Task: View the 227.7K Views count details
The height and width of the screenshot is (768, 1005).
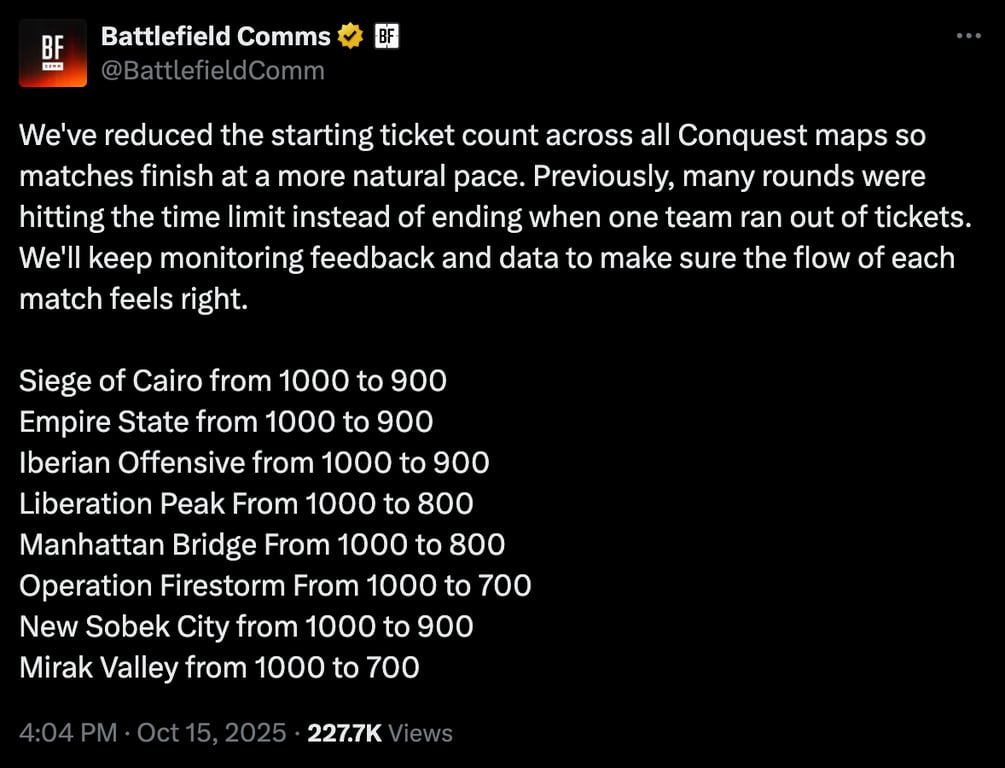Action: tap(380, 733)
